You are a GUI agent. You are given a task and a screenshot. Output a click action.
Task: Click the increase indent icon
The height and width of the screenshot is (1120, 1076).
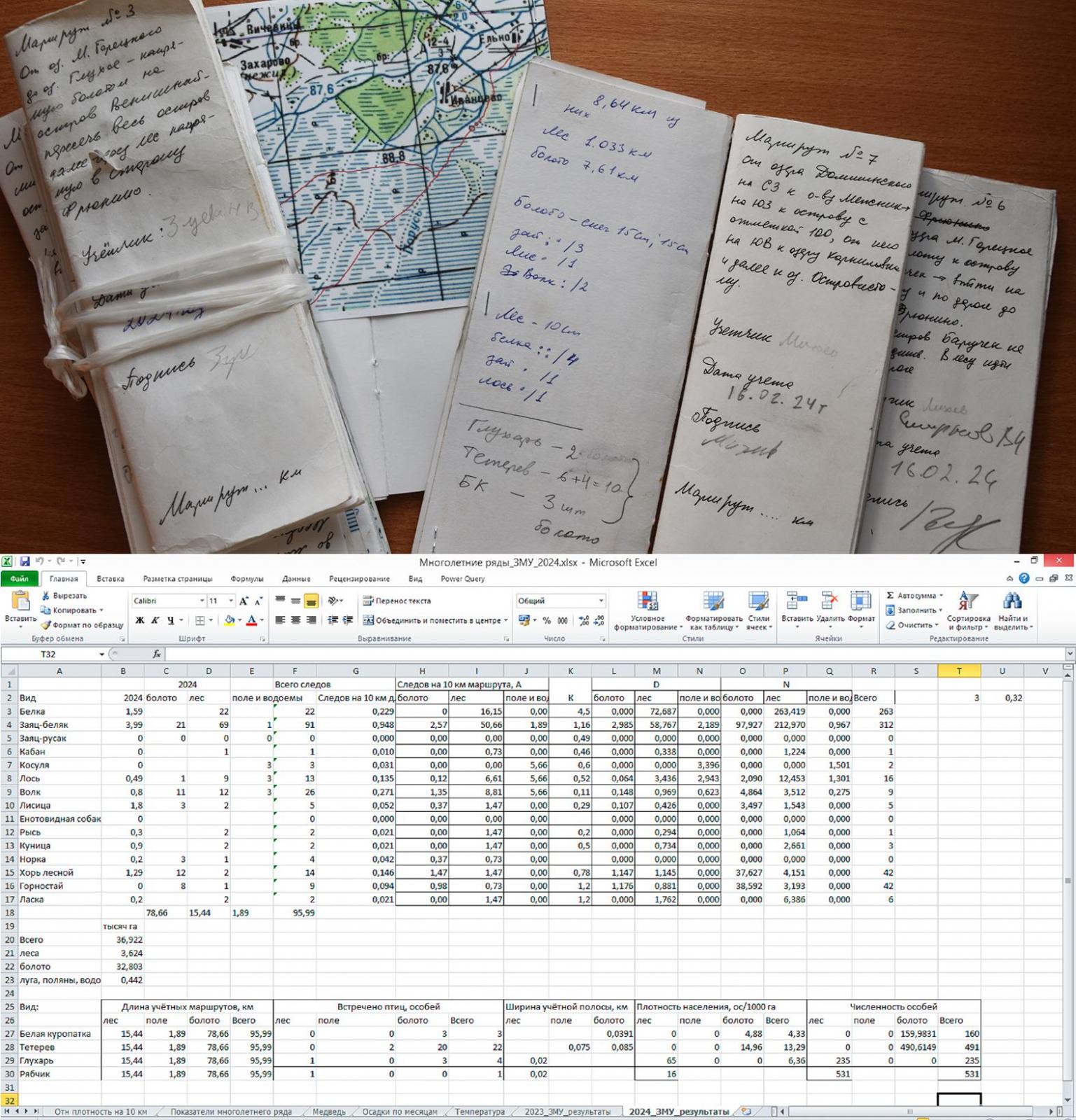347,620
